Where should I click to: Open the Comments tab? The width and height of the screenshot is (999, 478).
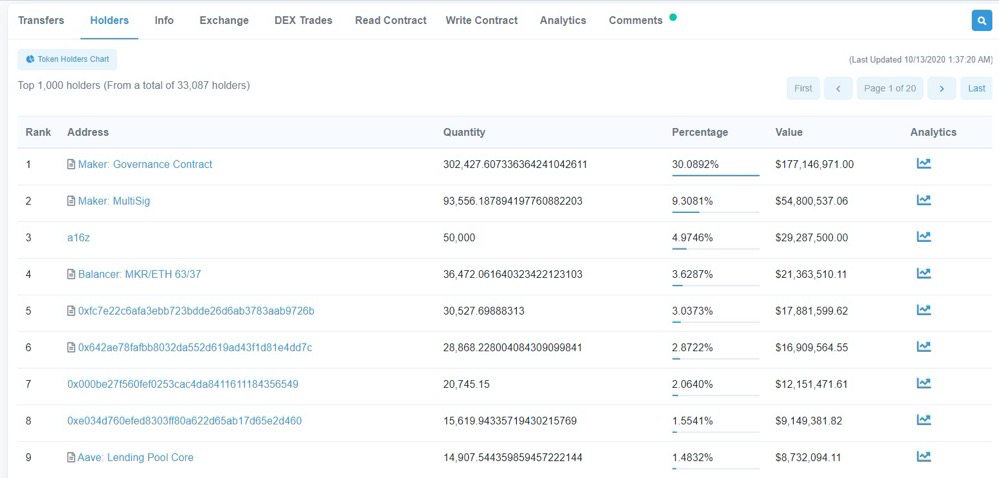point(636,20)
